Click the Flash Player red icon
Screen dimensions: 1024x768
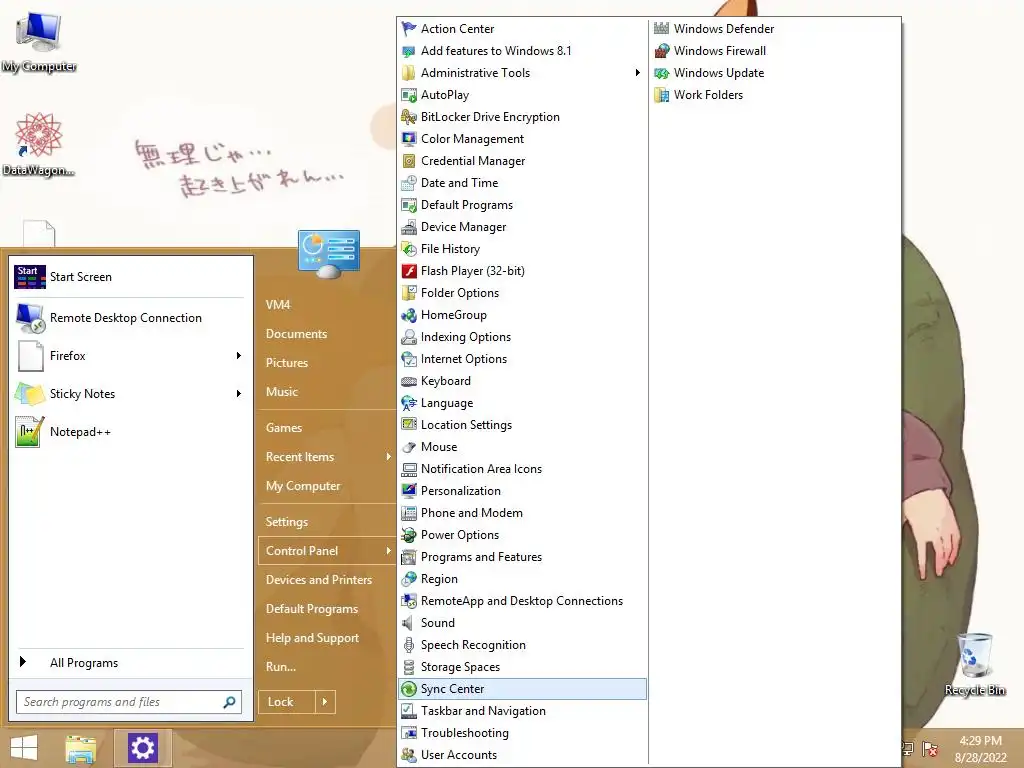click(409, 271)
